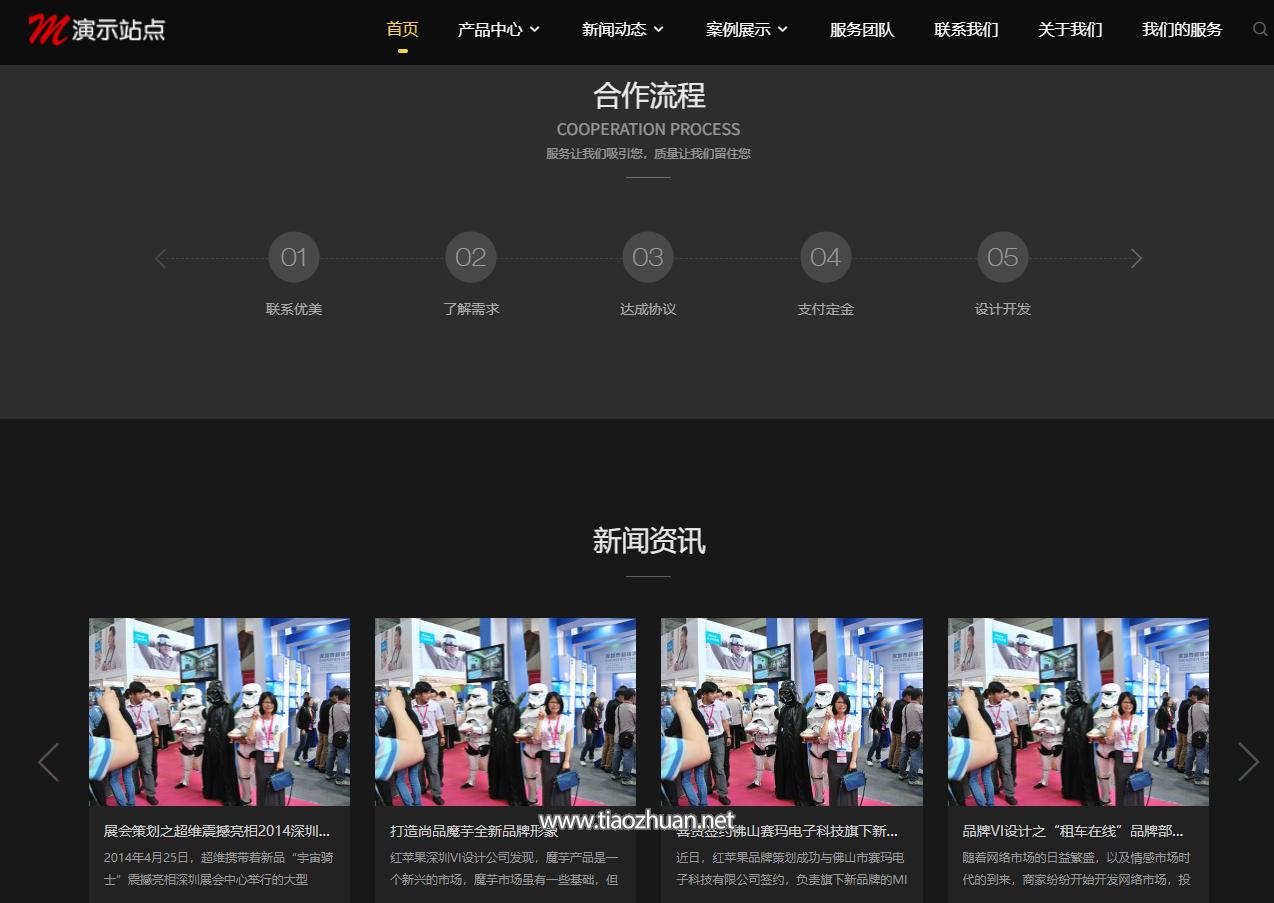Expand the 产品中心 dropdown menu
1274x903 pixels.
[498, 30]
